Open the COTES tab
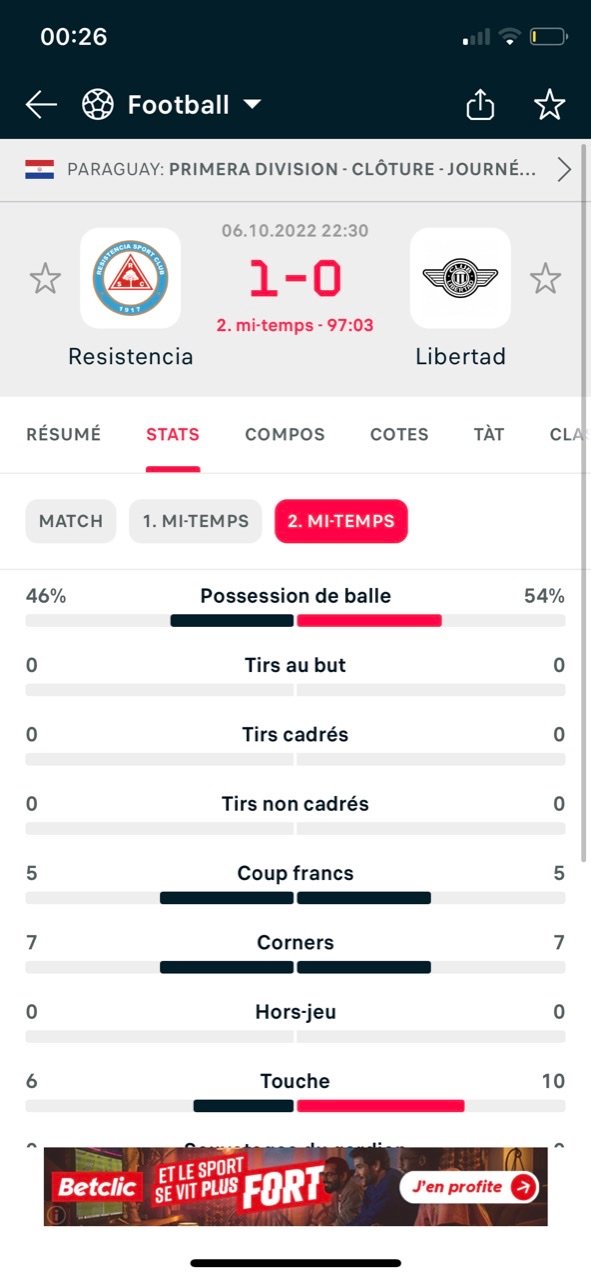 pos(399,434)
